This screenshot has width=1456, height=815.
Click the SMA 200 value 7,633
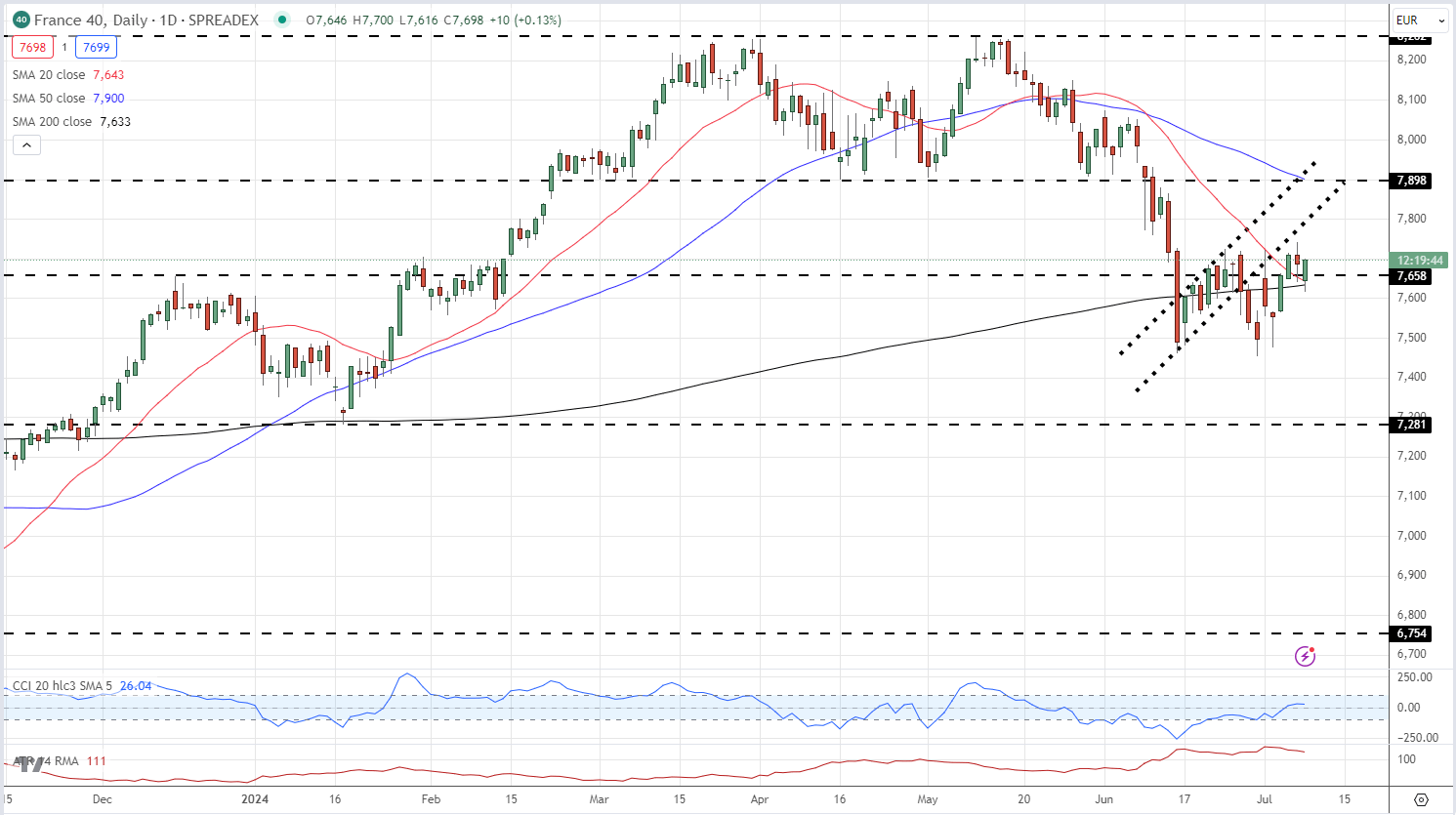coord(115,122)
